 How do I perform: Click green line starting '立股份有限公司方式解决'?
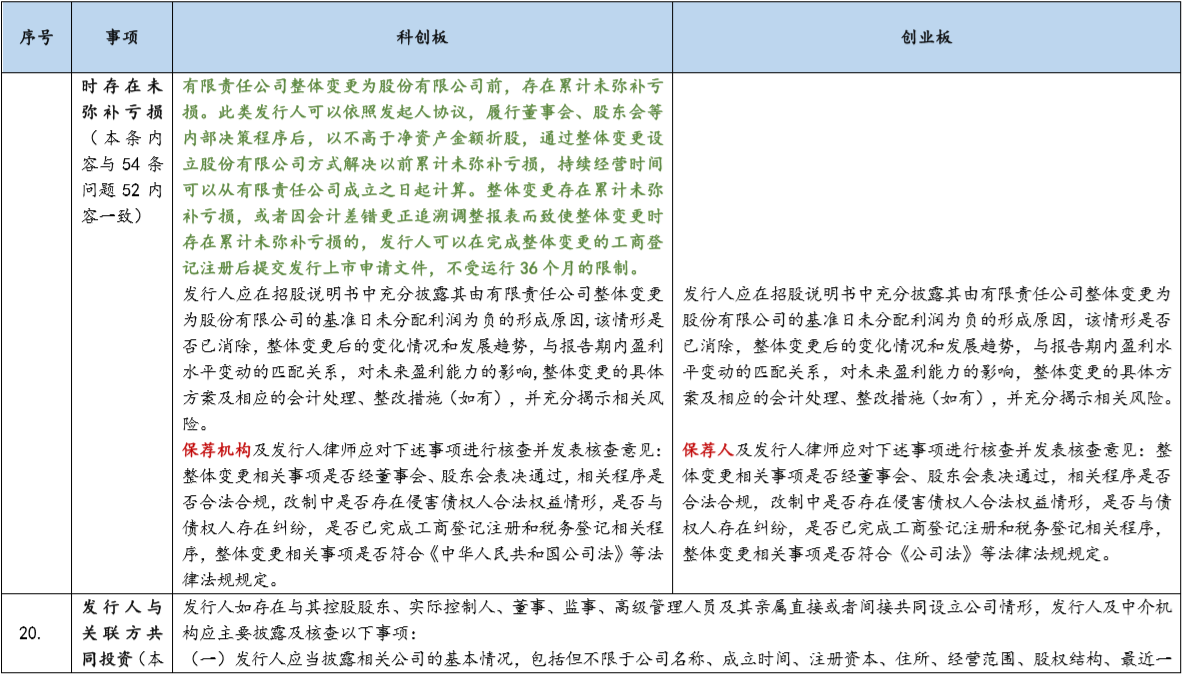[422, 164]
